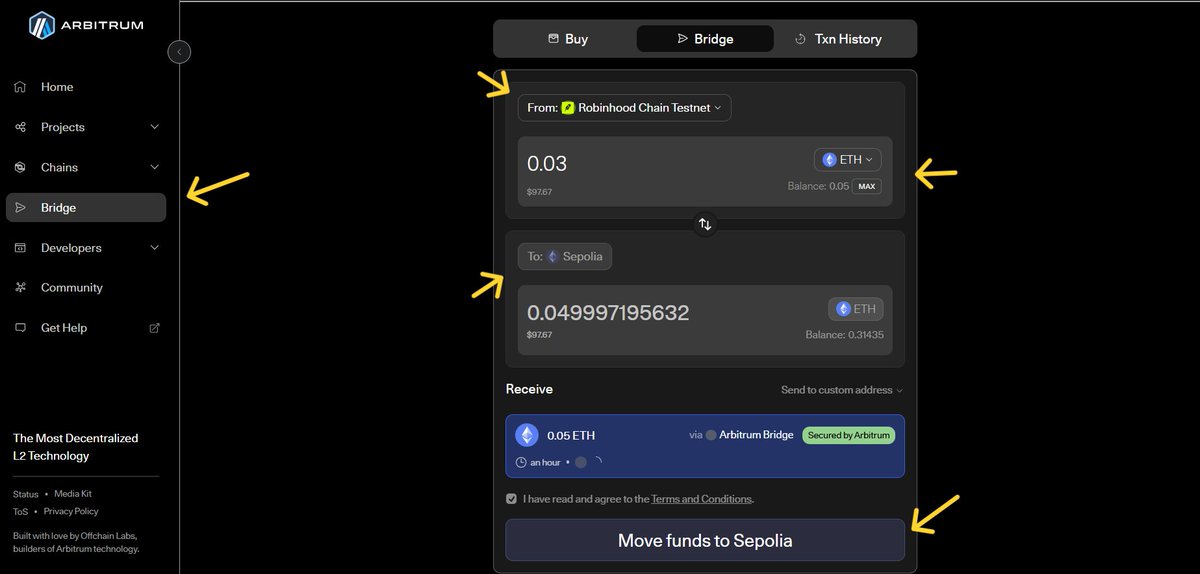Open the Media Kit link
The width and height of the screenshot is (1200, 574).
(x=73, y=494)
